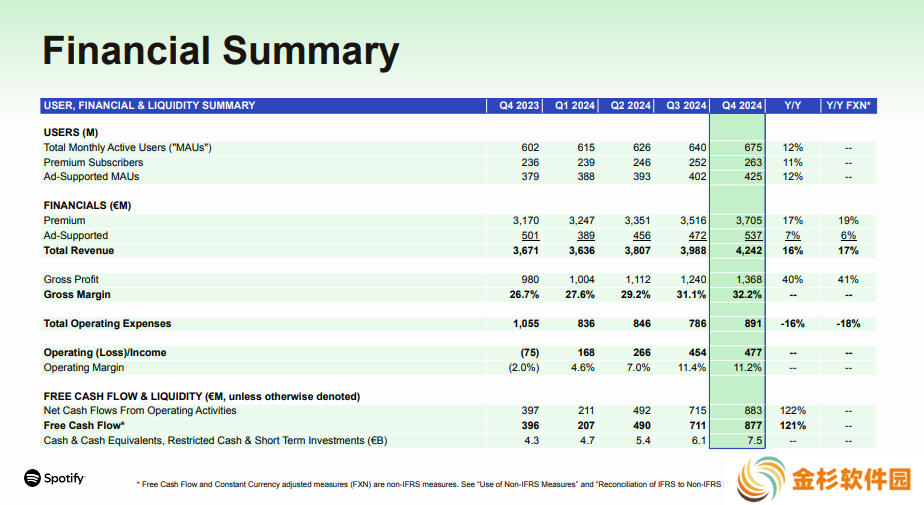Screen dimensions: 924x505
Task: Click the Free Cash Flow* row label
Action: (x=84, y=425)
